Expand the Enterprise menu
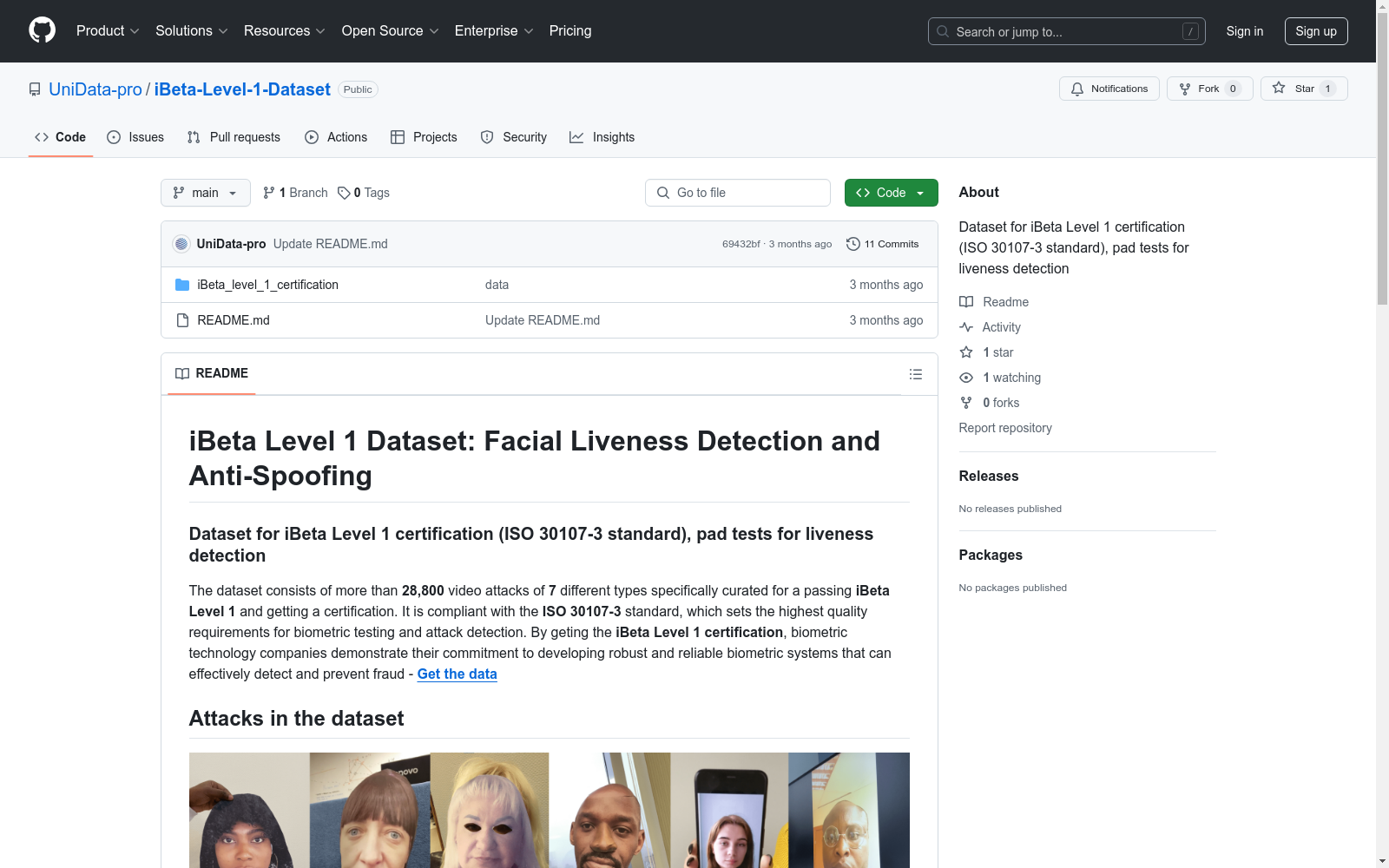1389x868 pixels. (494, 31)
